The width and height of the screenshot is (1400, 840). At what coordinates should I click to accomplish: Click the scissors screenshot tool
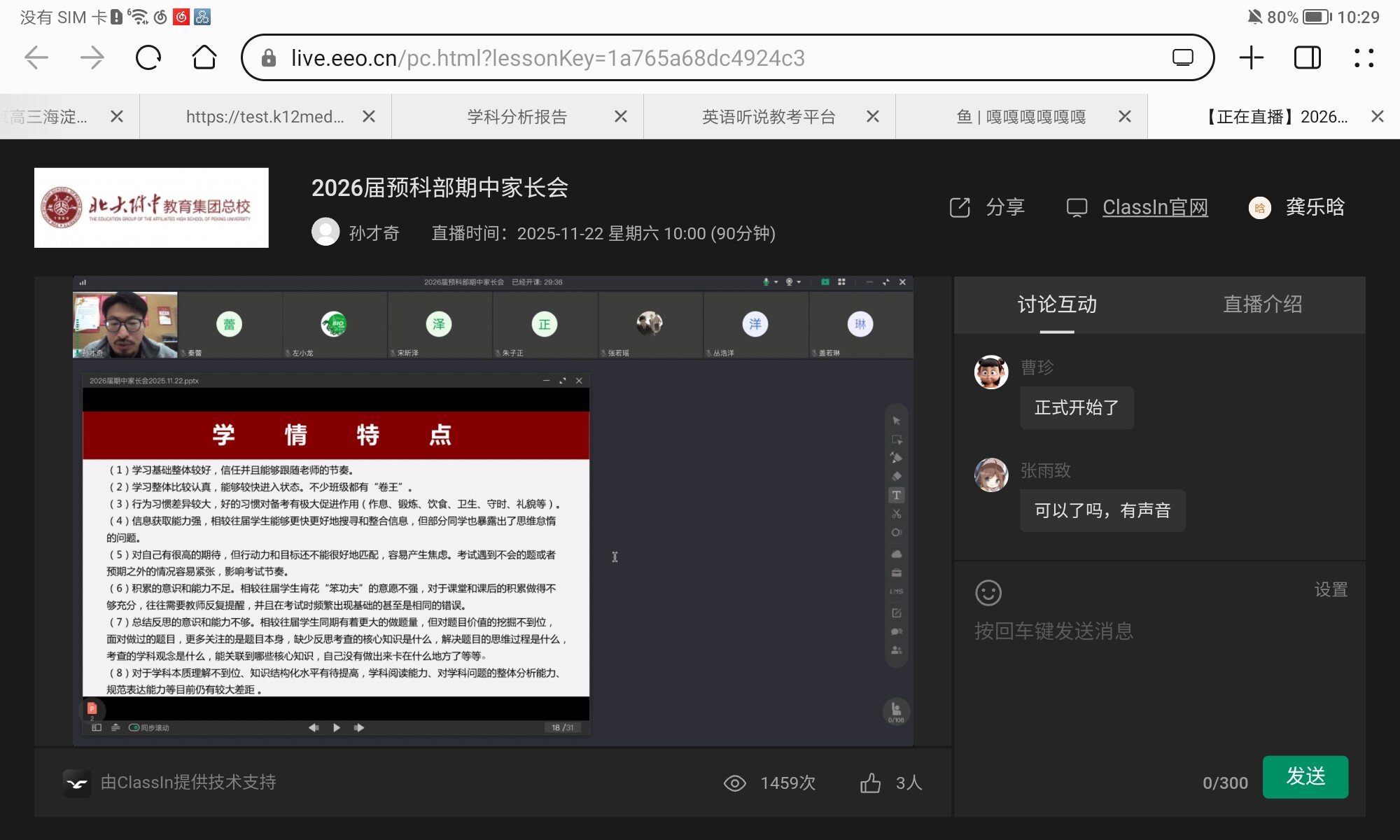tap(896, 514)
